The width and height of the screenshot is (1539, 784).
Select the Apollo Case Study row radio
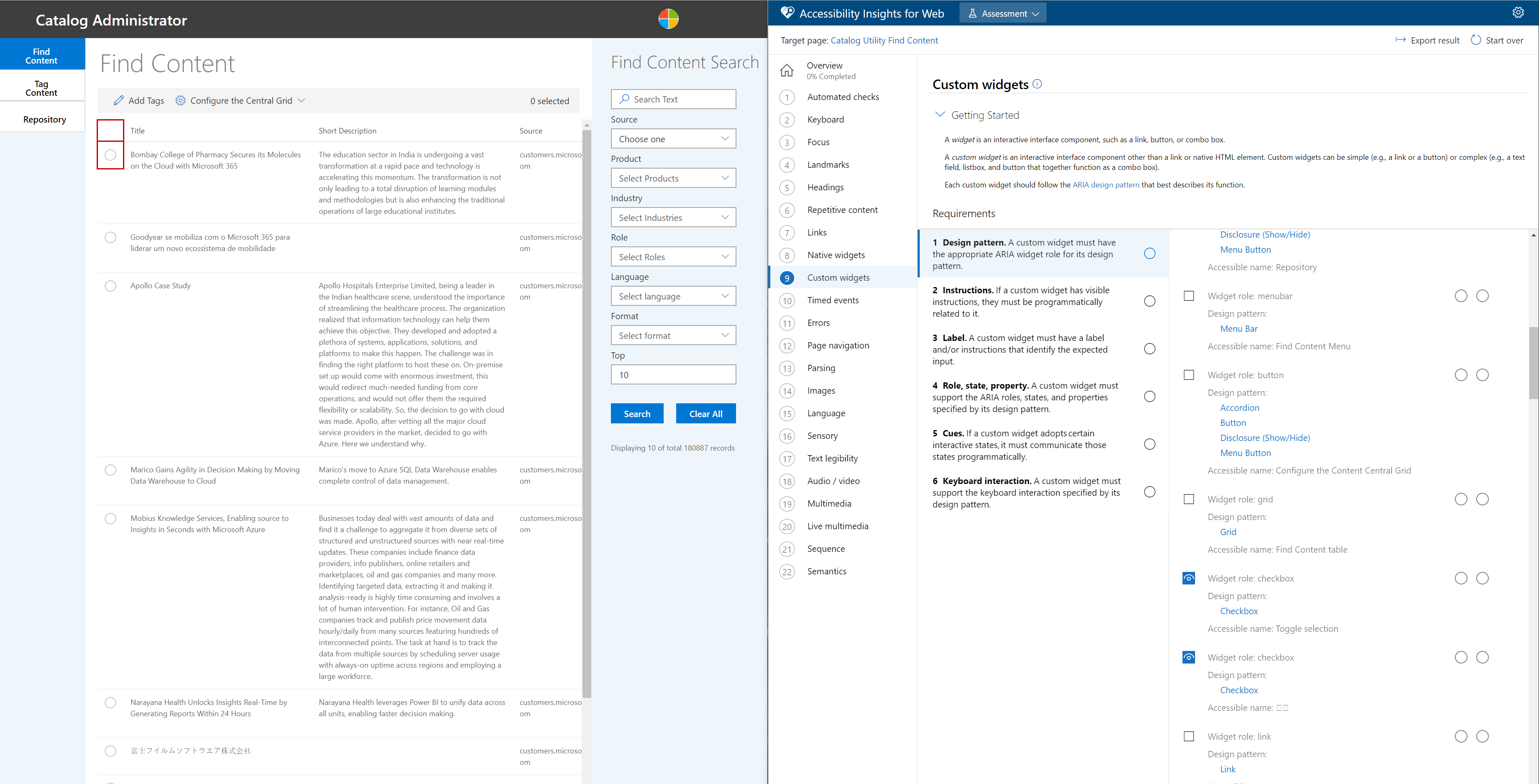[110, 286]
